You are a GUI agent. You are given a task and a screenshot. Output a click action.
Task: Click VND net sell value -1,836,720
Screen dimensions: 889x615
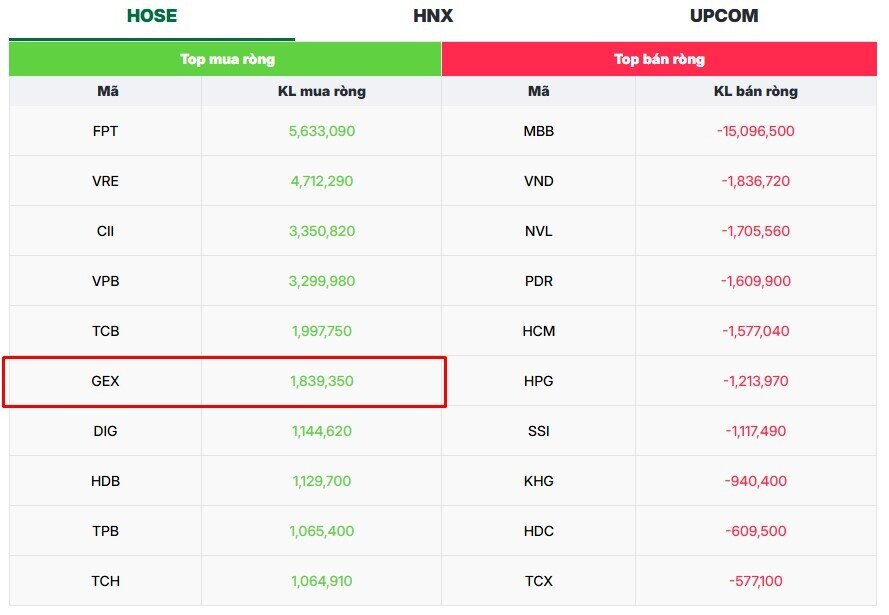coord(756,181)
